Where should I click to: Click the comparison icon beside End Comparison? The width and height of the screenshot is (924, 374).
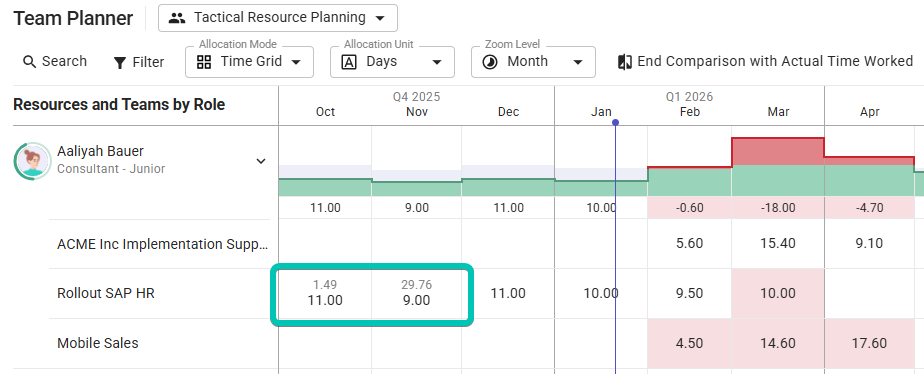tap(625, 62)
